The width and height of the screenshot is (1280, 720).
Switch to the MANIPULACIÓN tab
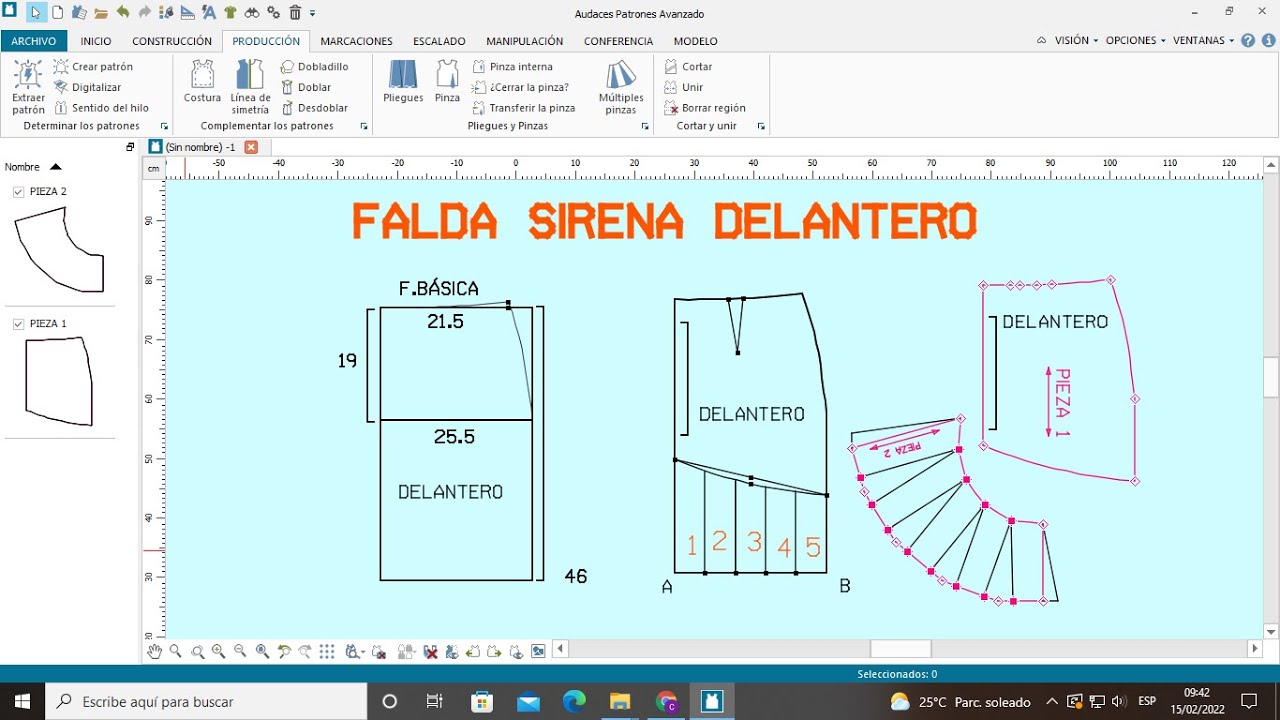point(525,41)
